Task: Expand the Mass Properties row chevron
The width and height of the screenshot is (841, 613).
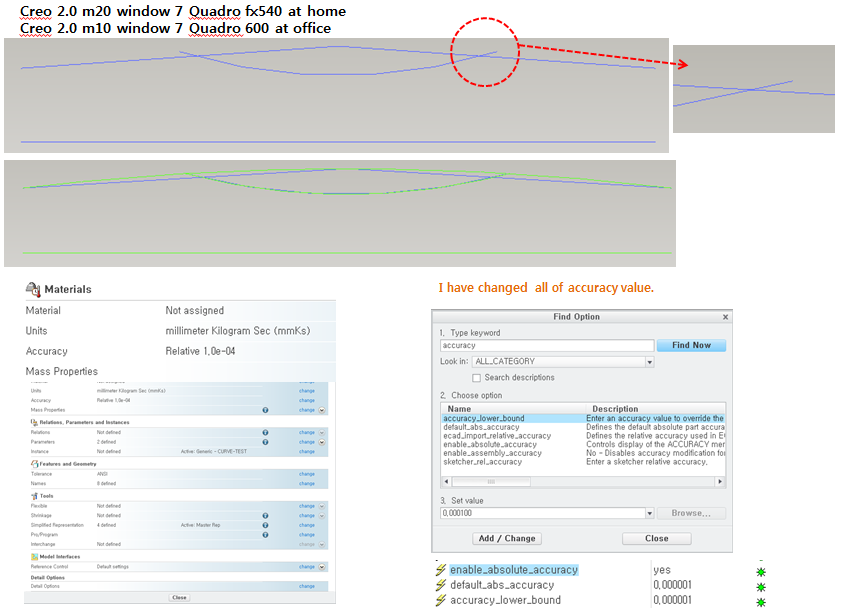Action: coord(322,410)
